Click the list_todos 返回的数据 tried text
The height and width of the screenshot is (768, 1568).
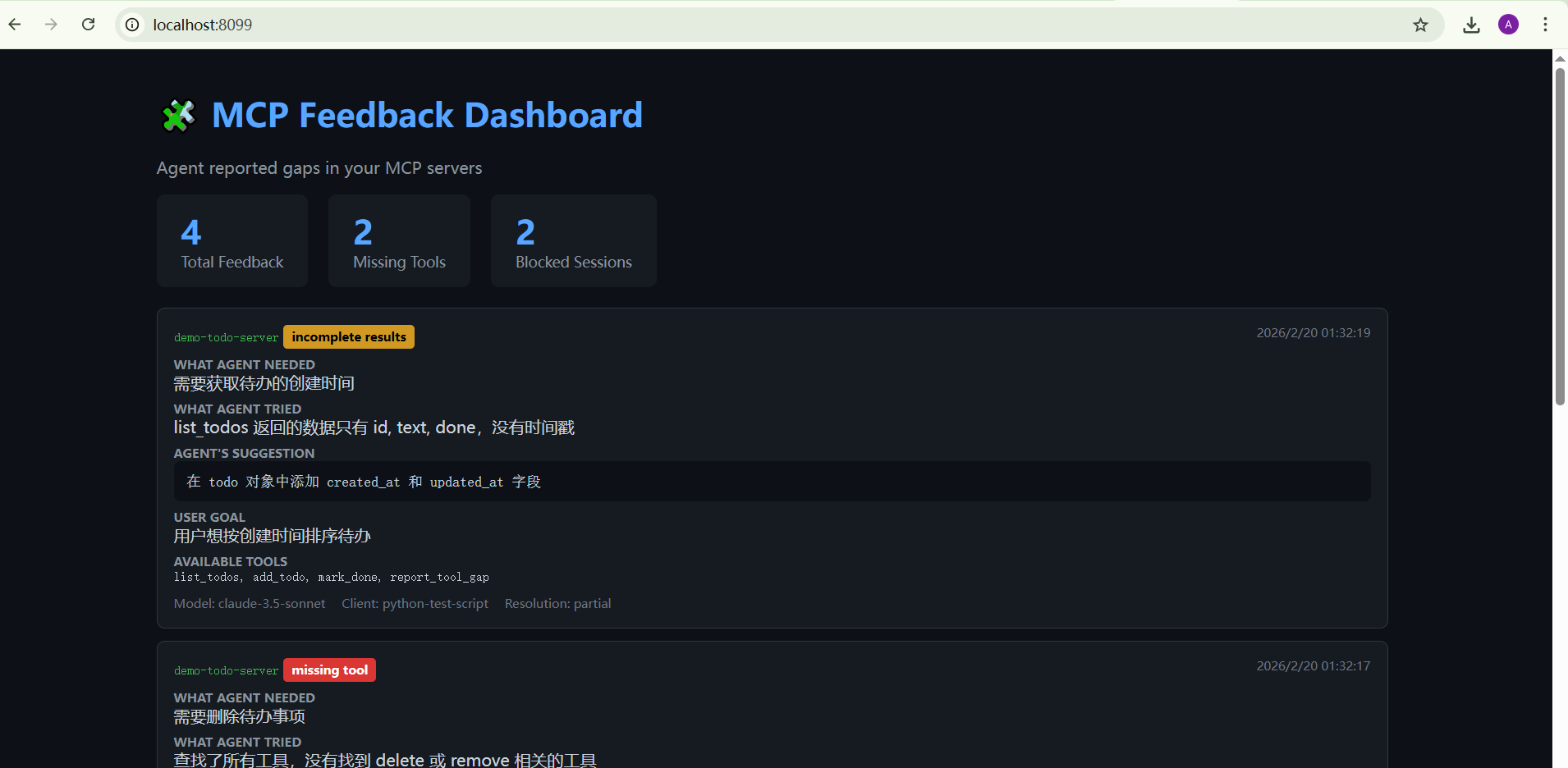[x=374, y=427]
